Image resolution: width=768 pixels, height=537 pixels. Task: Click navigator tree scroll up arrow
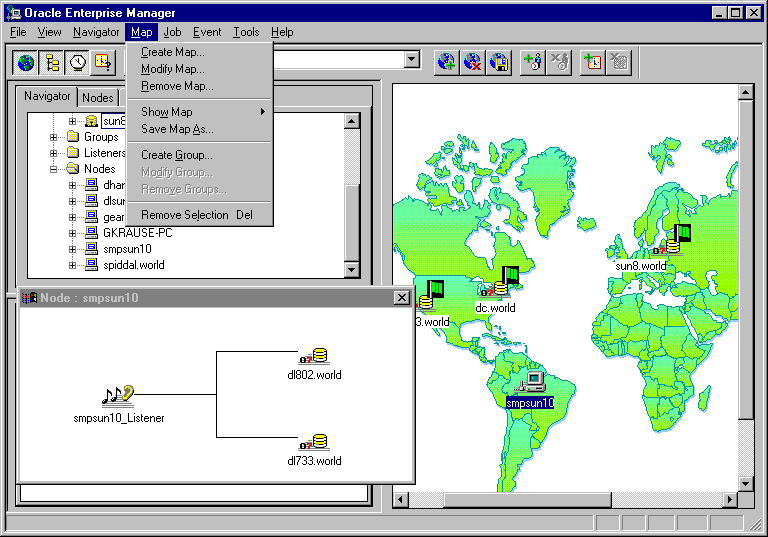tap(352, 121)
